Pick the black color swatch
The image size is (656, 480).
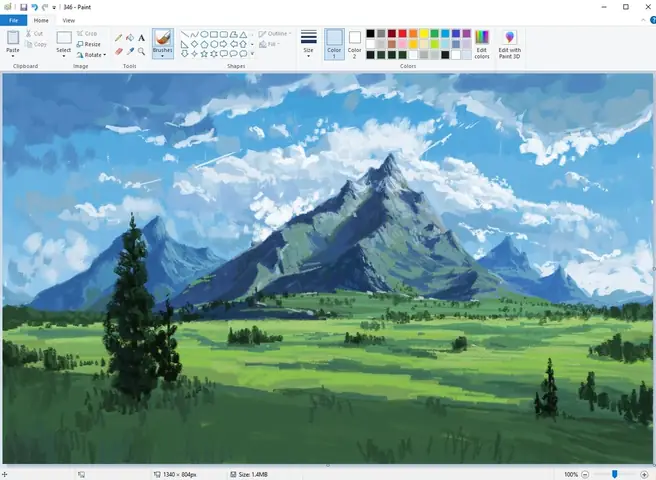(x=371, y=33)
